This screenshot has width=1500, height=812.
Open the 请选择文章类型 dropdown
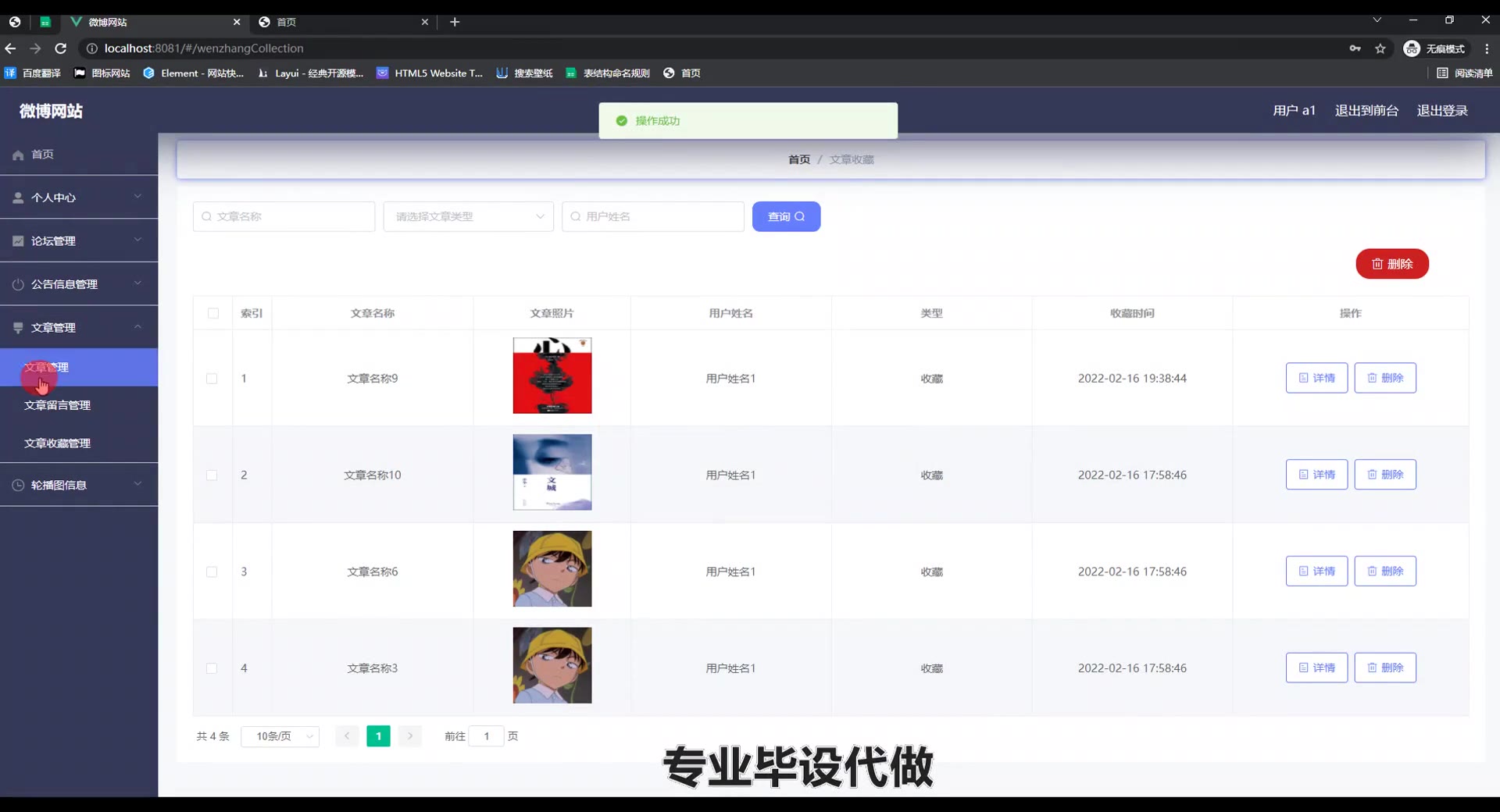(x=468, y=216)
